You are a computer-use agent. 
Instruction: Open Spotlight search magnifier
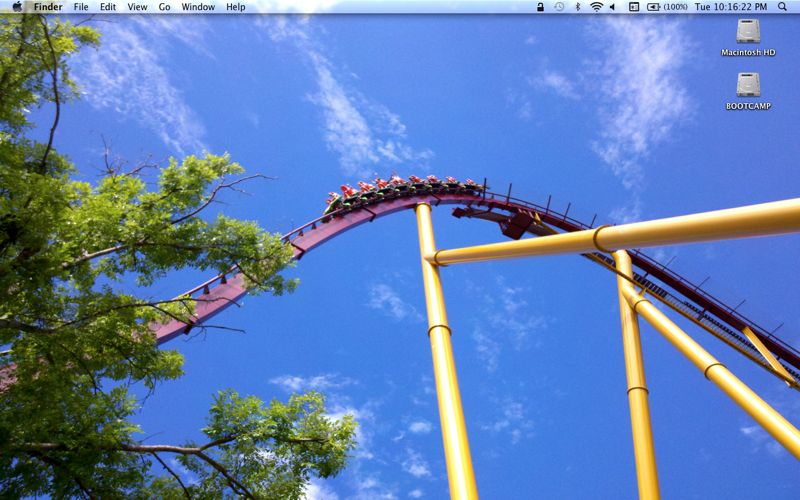(x=782, y=7)
